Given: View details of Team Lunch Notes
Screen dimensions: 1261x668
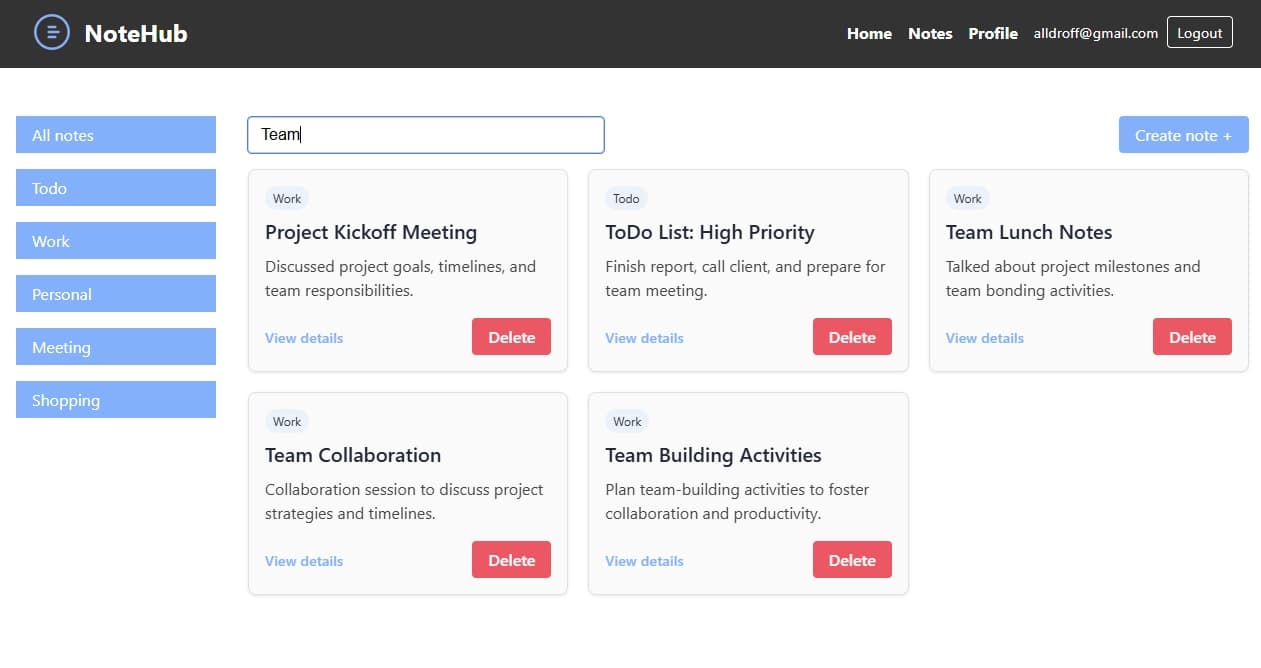Looking at the screenshot, I should point(985,338).
